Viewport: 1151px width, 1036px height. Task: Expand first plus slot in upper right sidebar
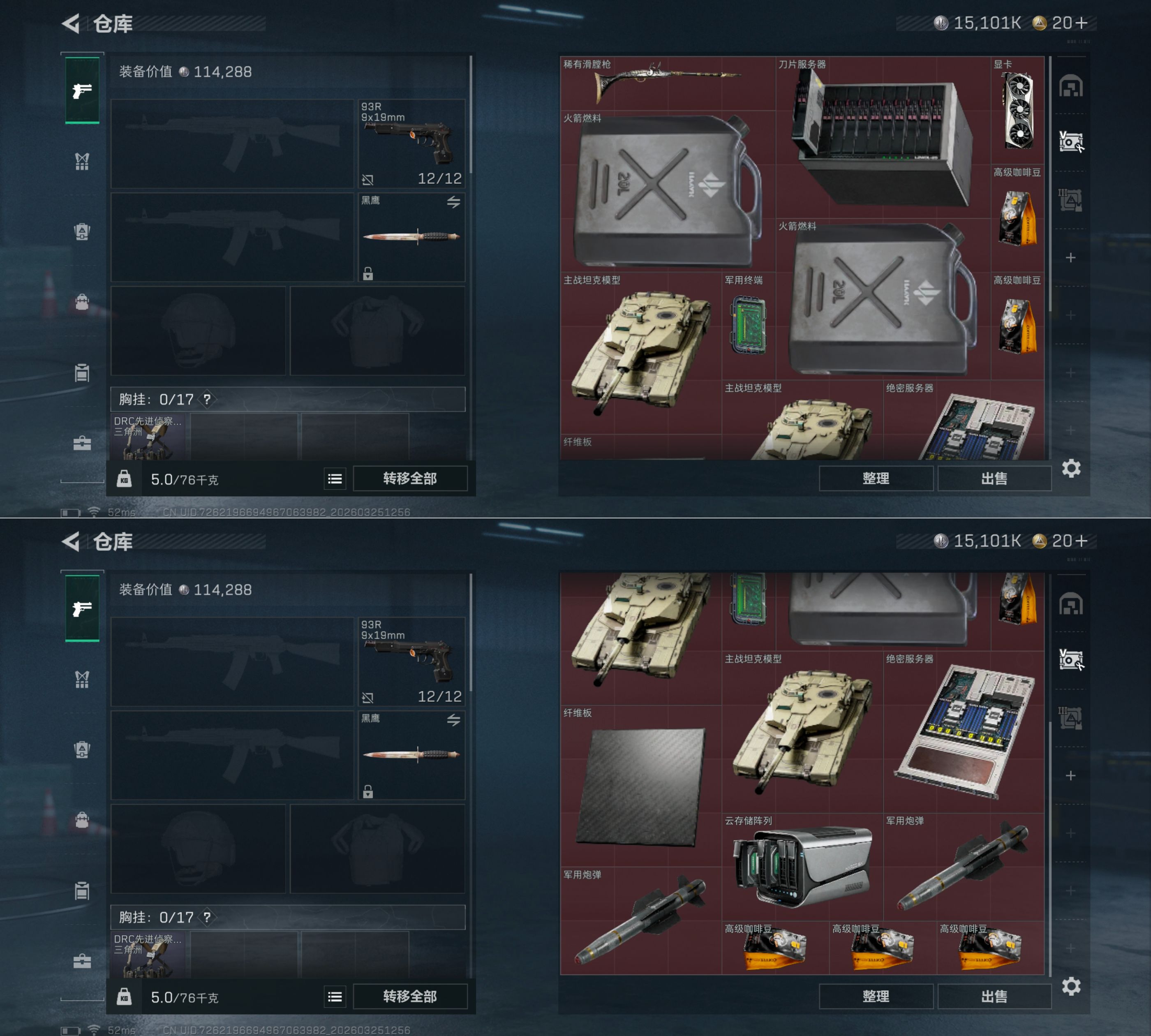pos(1070,258)
